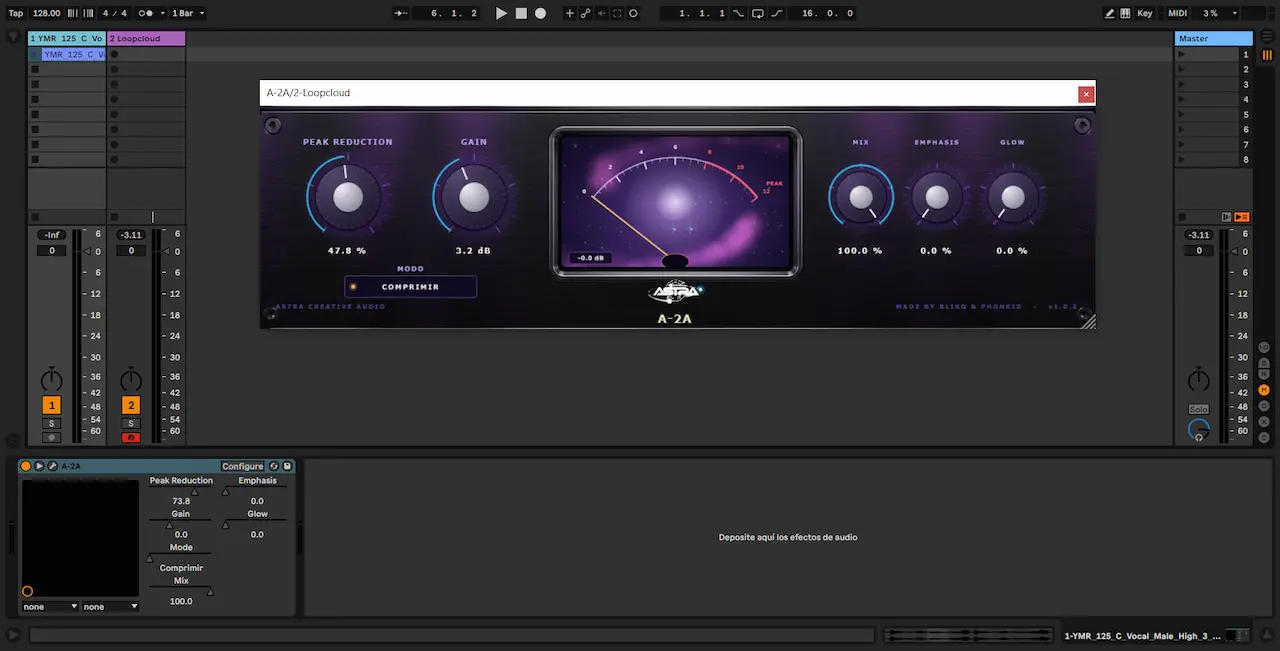The image size is (1280, 651).
Task: Toggle track 1 activator button
Action: [x=51, y=405]
